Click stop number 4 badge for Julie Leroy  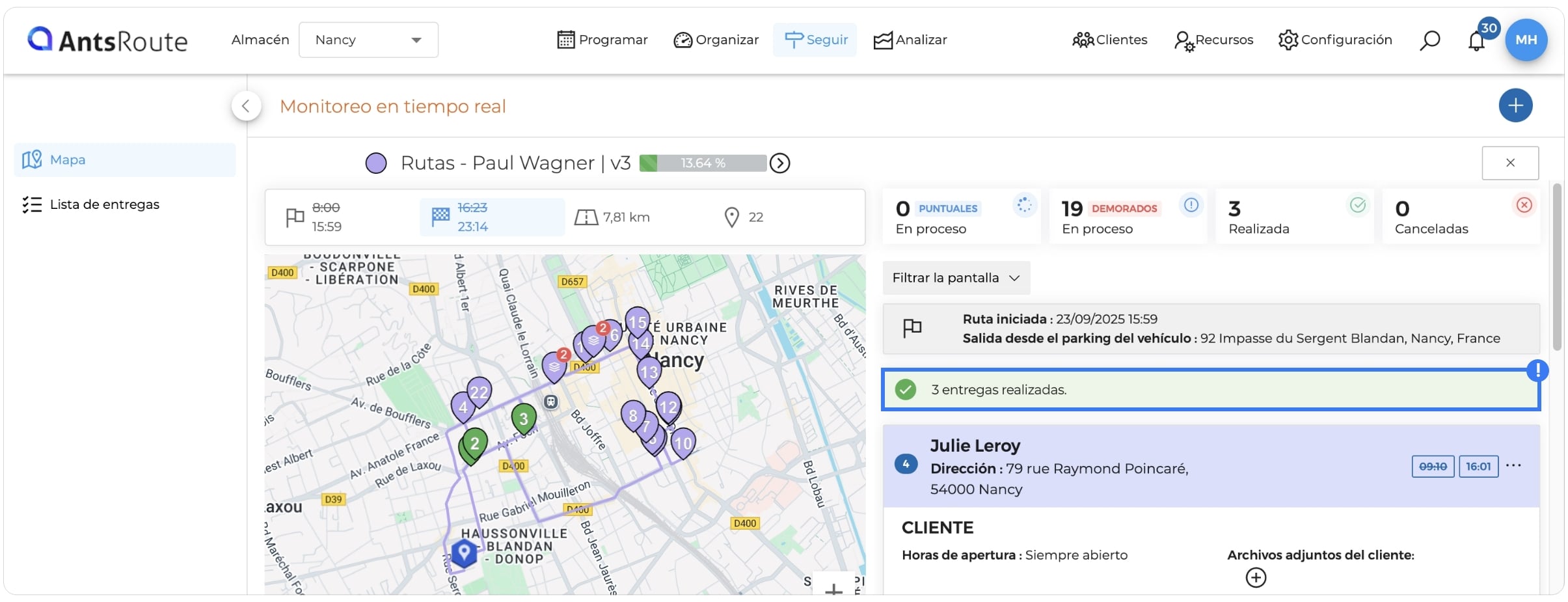[x=906, y=465]
